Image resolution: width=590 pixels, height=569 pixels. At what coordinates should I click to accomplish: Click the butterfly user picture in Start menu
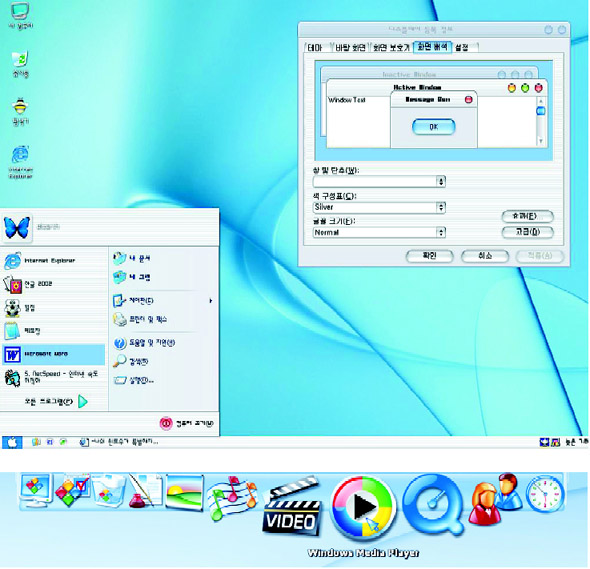pyautogui.click(x=17, y=228)
